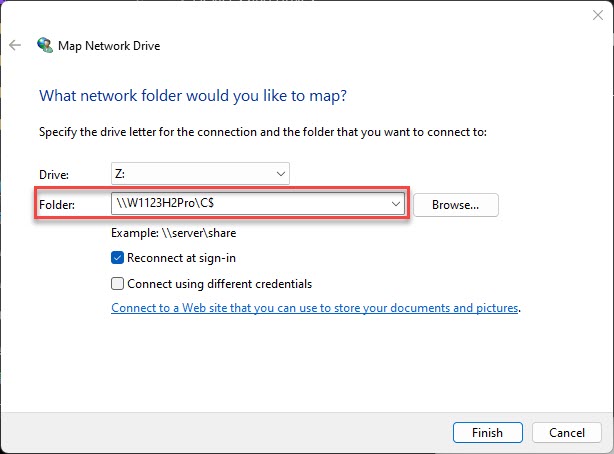Click the Map Network Drive globe icon
Viewport: 614px width, 454px height.
coord(45,45)
